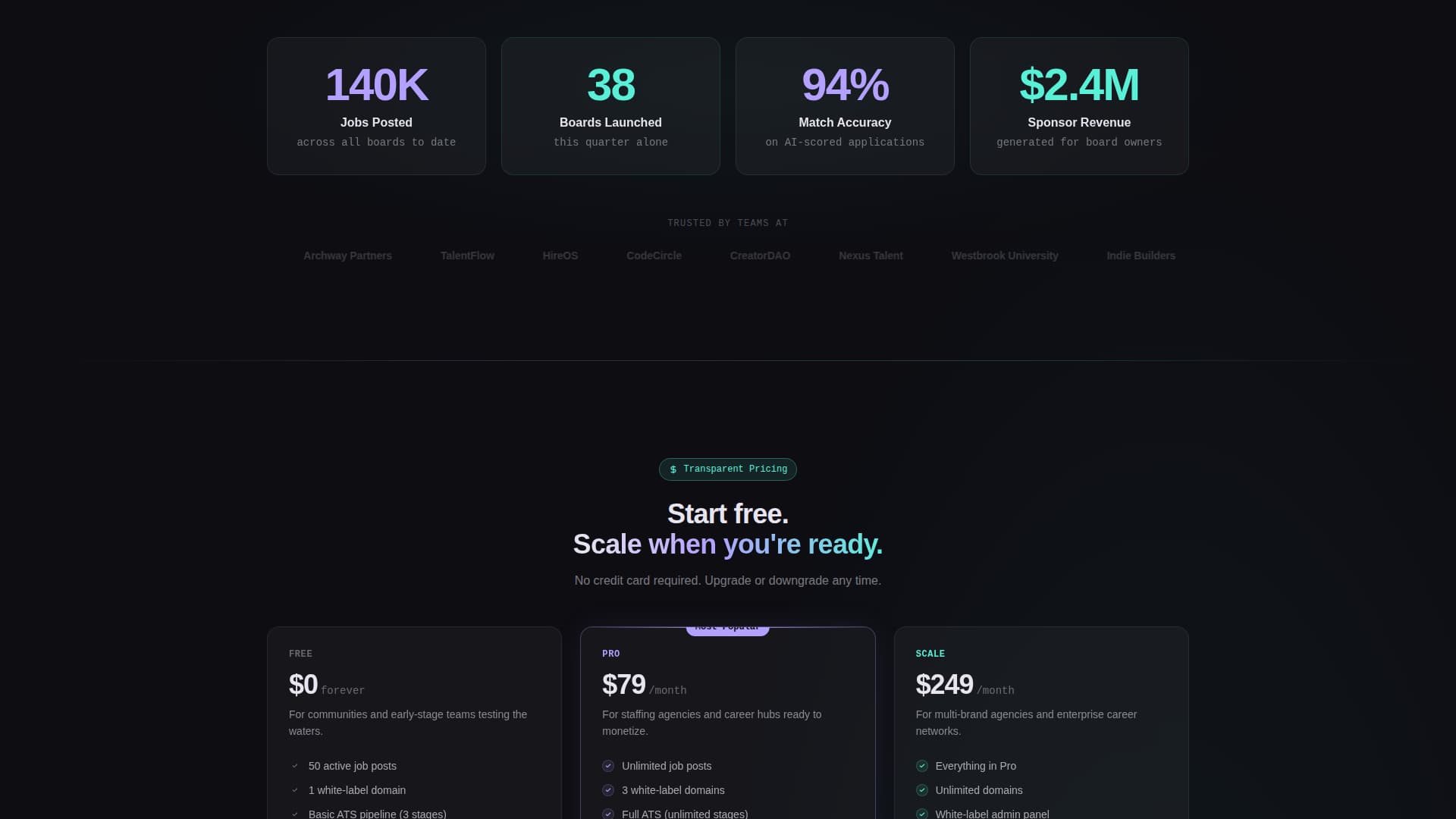The width and height of the screenshot is (1456, 819).
Task: Open the Archway Partners logo link
Action: tap(347, 256)
